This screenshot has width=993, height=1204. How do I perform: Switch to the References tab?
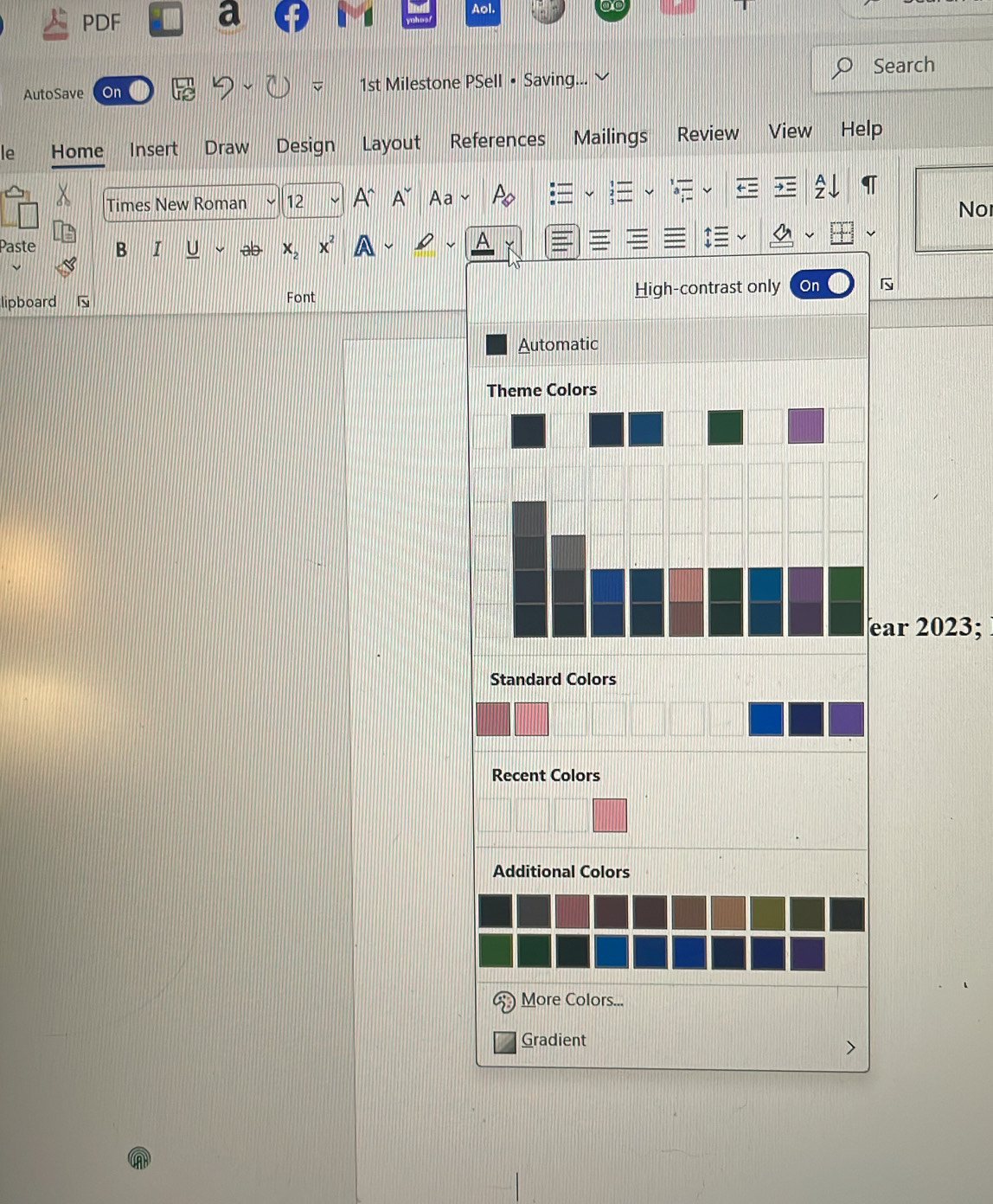click(x=497, y=140)
